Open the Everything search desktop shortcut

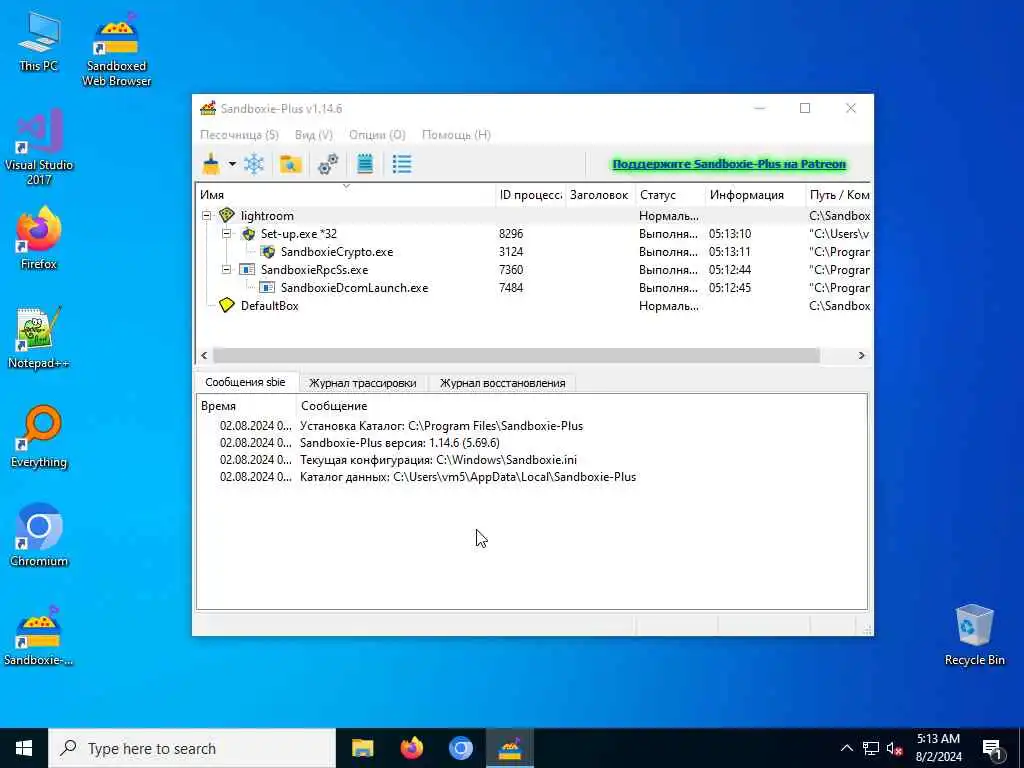(39, 436)
